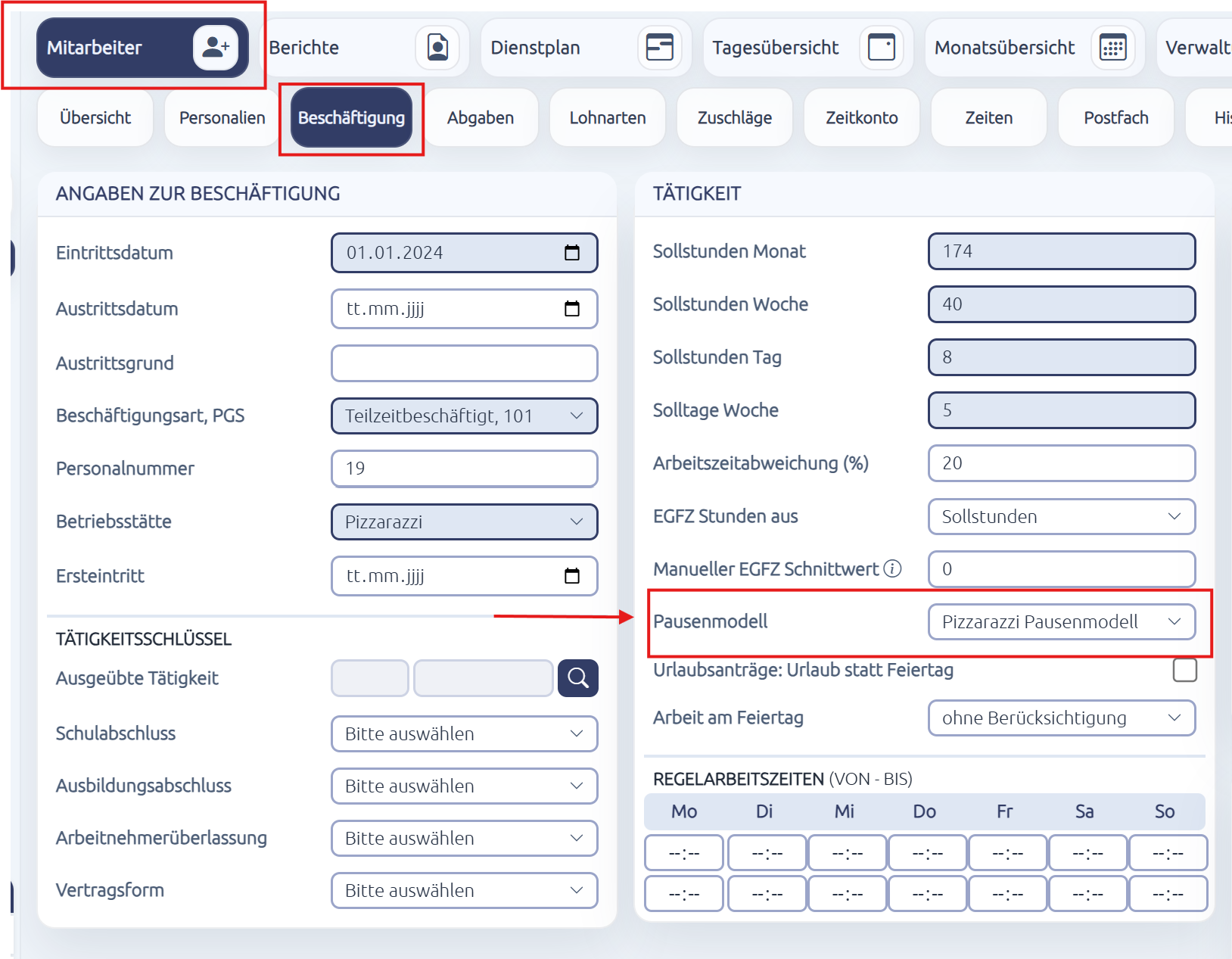1232x959 pixels.
Task: Expand the Ausbildungsabschluss dropdown
Action: pos(465,786)
